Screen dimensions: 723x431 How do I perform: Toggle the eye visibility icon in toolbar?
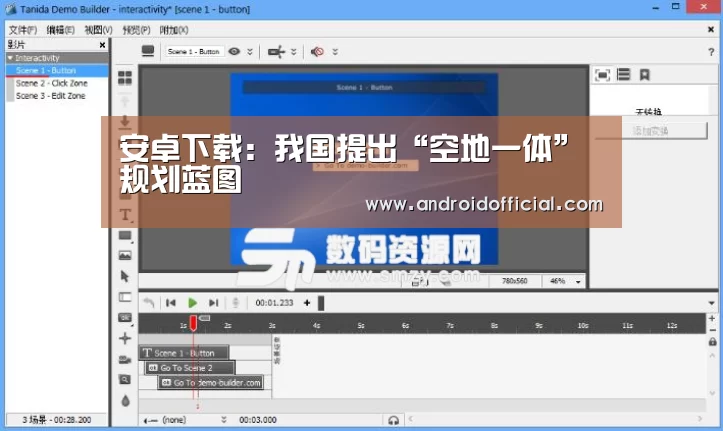[x=234, y=51]
